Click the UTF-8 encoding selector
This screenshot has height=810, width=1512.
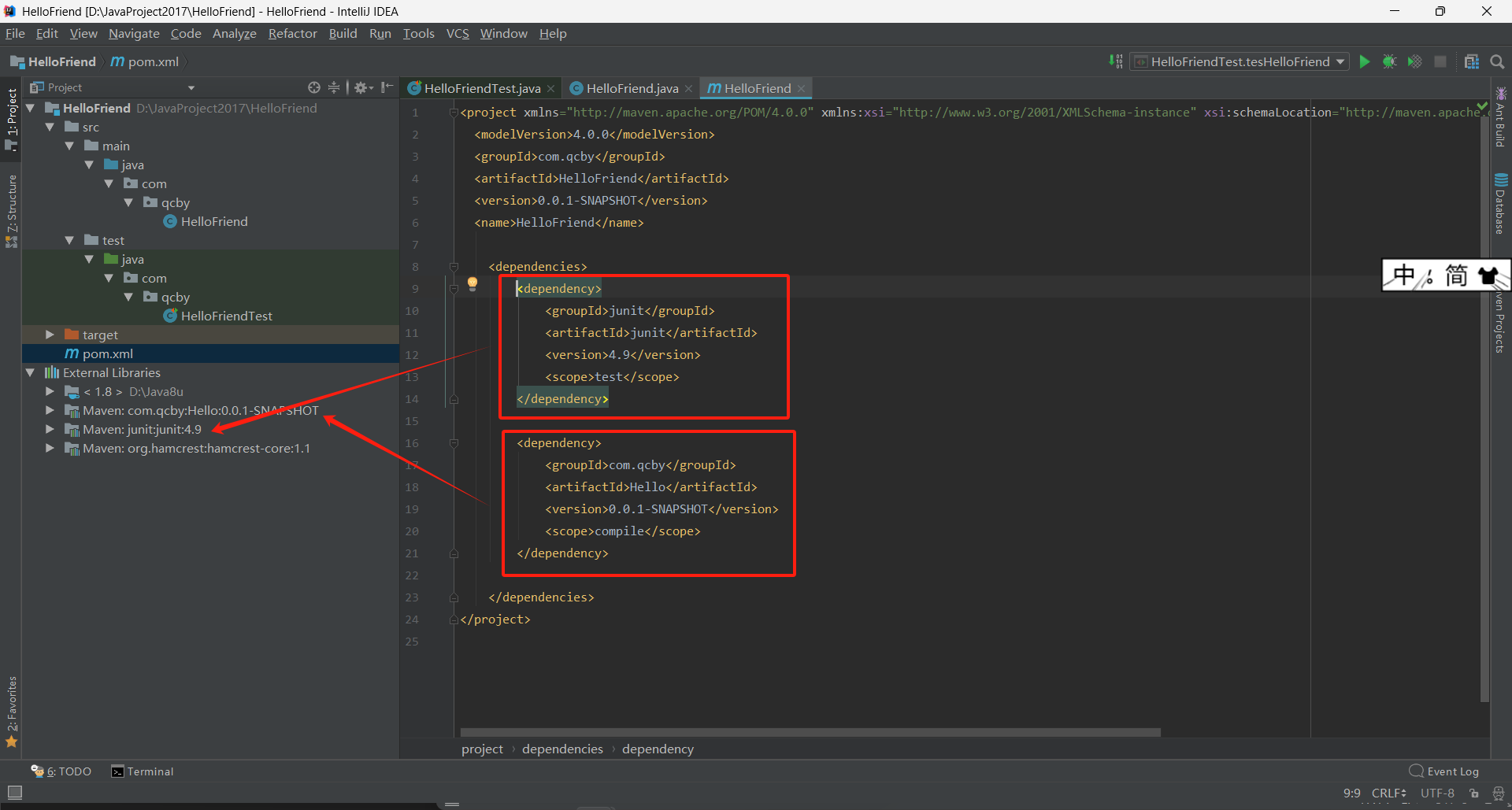point(1437,793)
